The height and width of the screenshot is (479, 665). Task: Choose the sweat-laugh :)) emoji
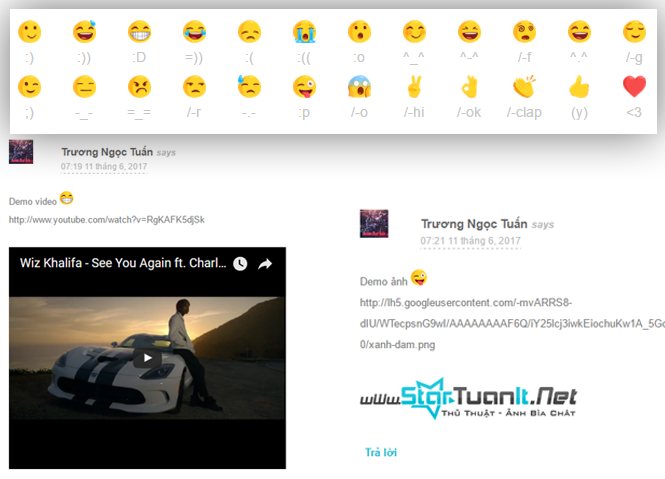pos(84,32)
